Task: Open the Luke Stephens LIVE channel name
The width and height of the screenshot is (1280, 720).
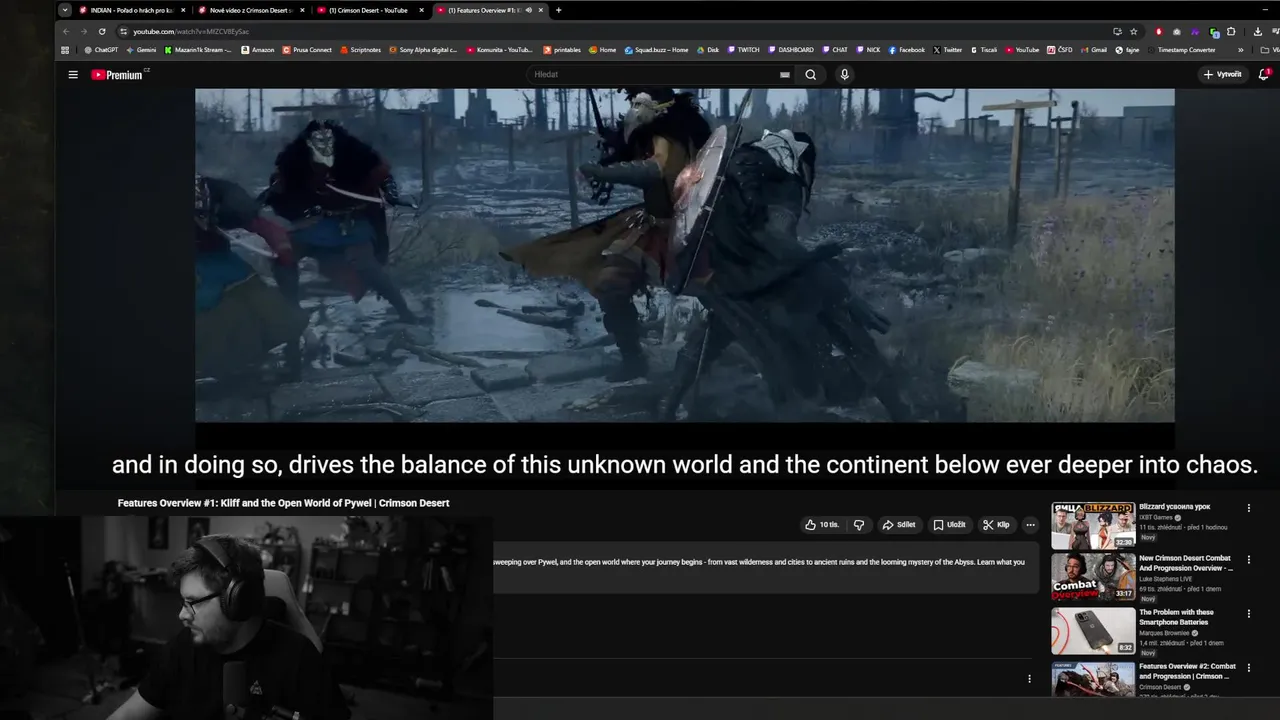Action: 1167,579
